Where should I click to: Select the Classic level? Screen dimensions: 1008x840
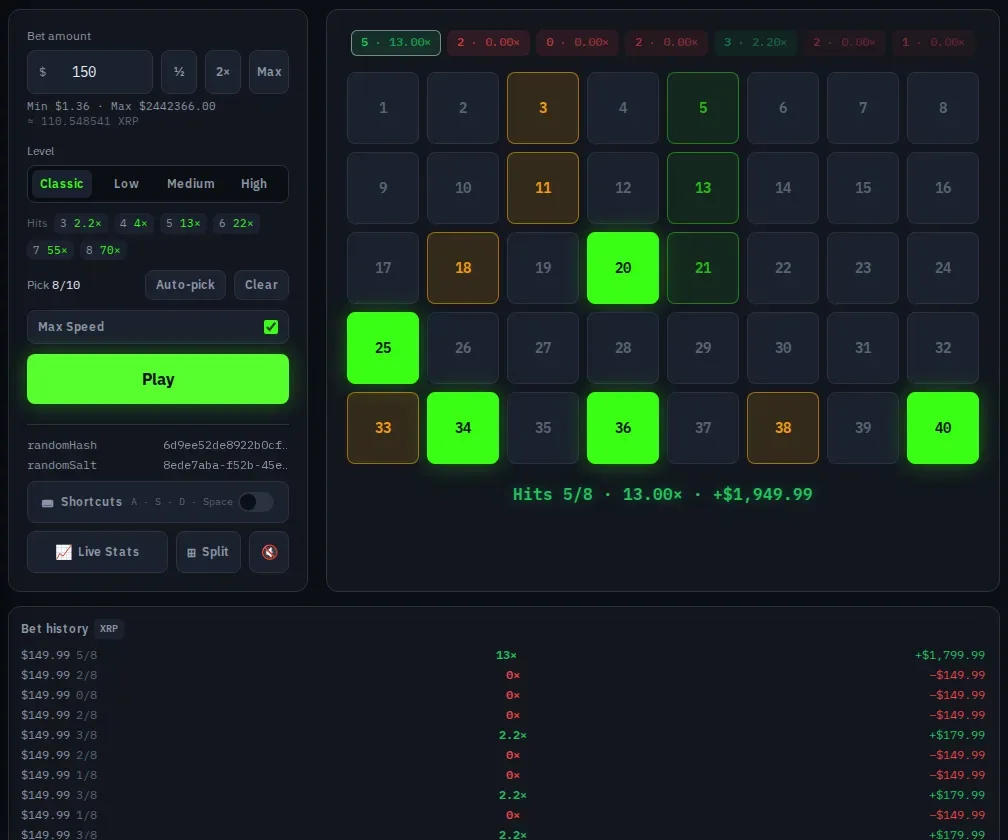pyautogui.click(x=61, y=184)
